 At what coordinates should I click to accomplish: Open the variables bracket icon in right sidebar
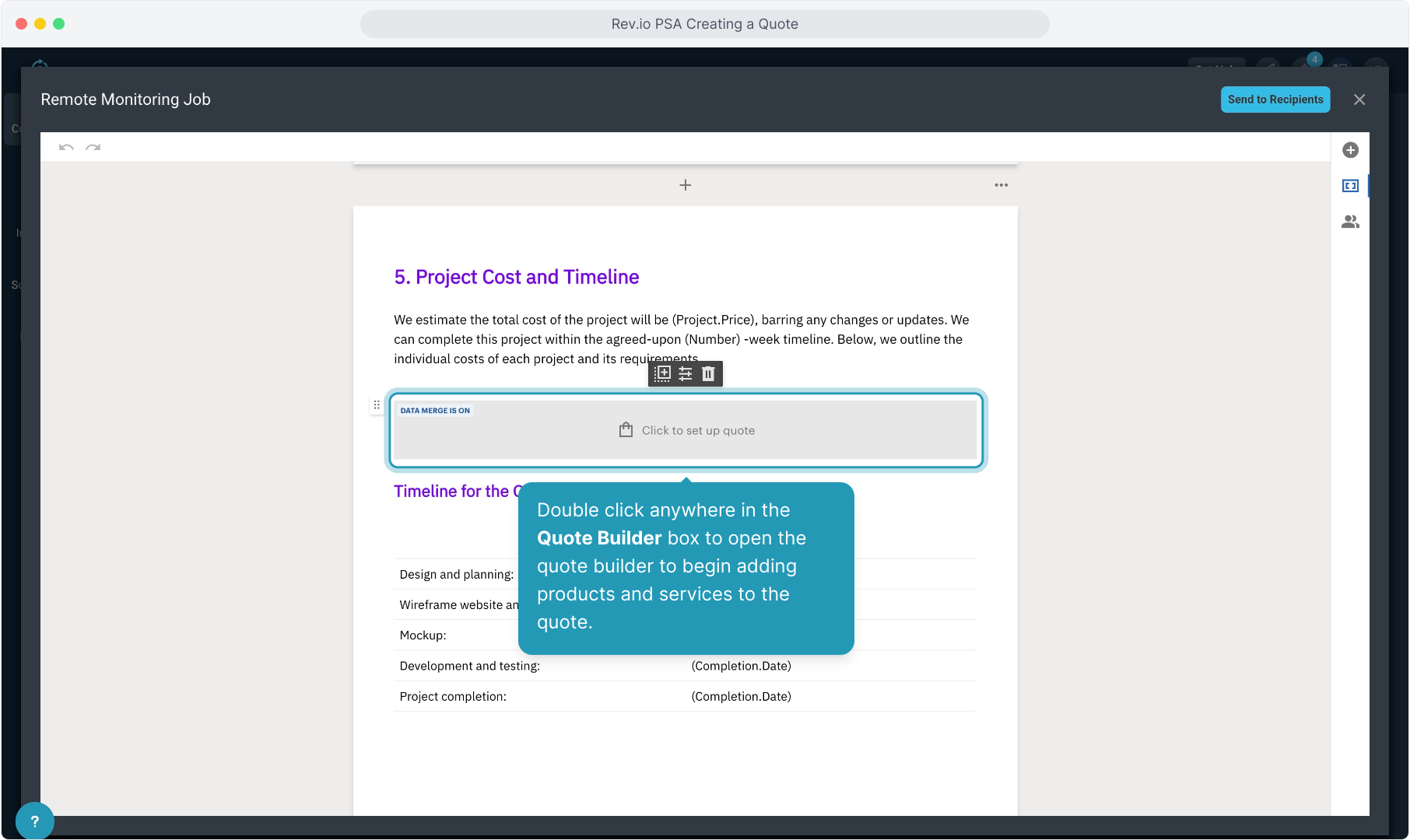pos(1350,186)
